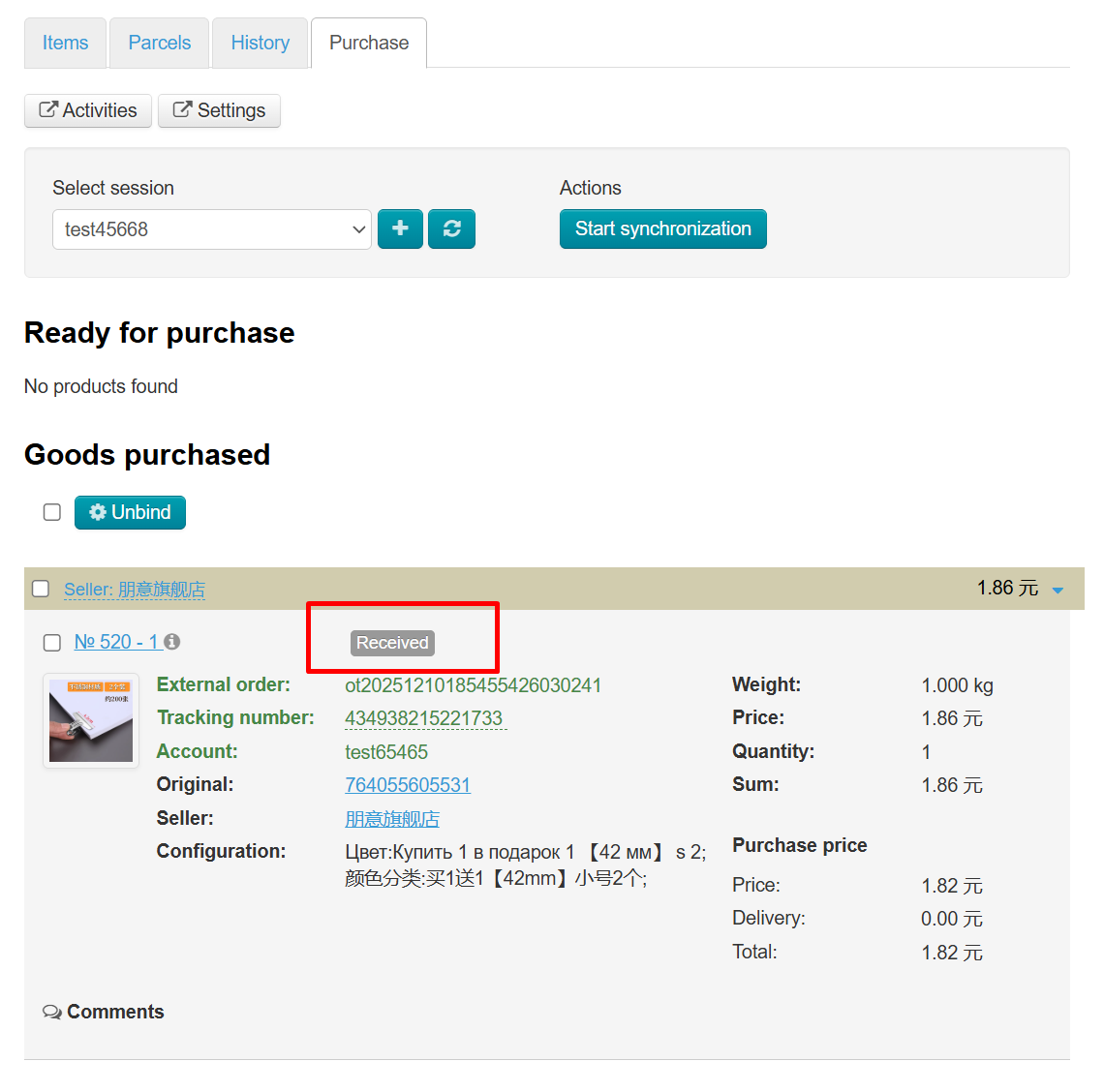Expand the 1.86 元 seller total arrow

click(x=1058, y=591)
